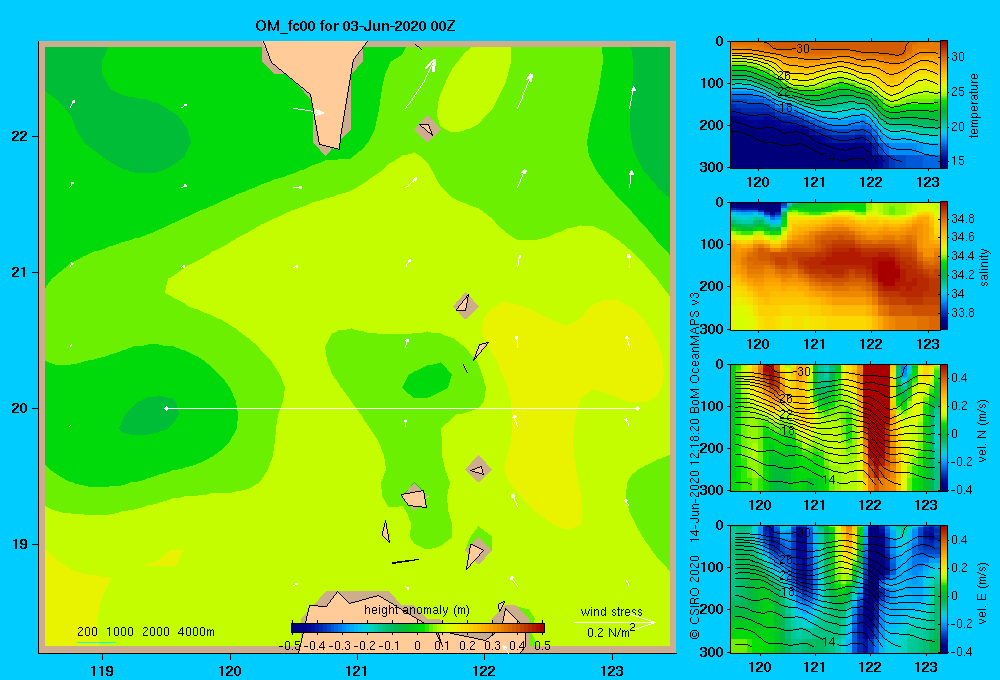Open the northward velocity section panel
Viewport: 1000px width, 680px height.
click(835, 427)
